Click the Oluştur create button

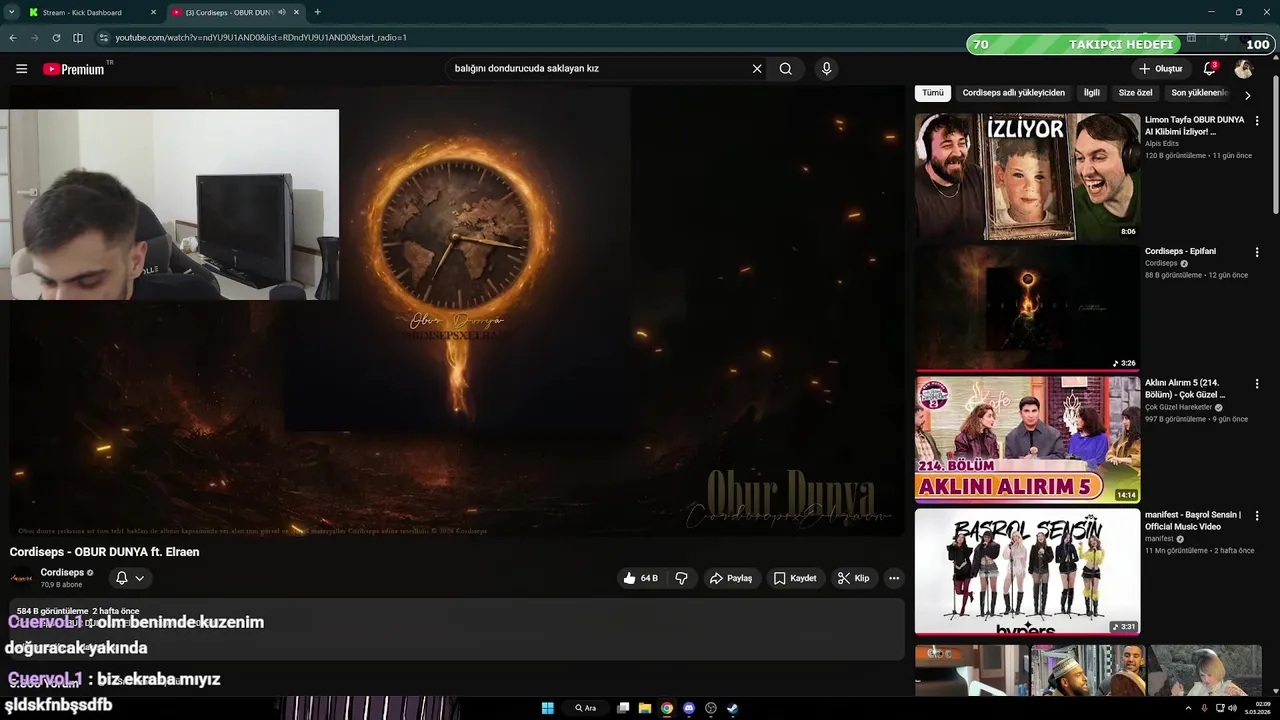point(1160,69)
